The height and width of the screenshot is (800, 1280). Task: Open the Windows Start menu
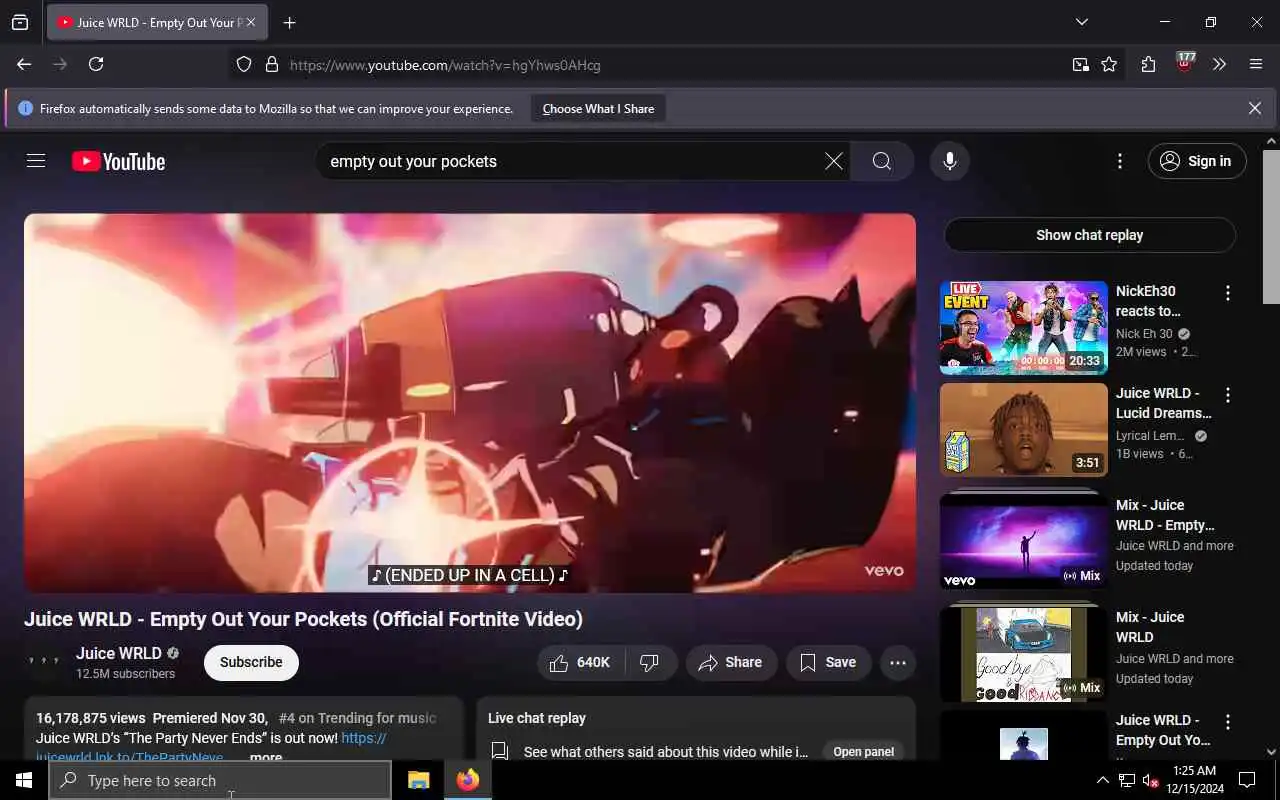24,780
